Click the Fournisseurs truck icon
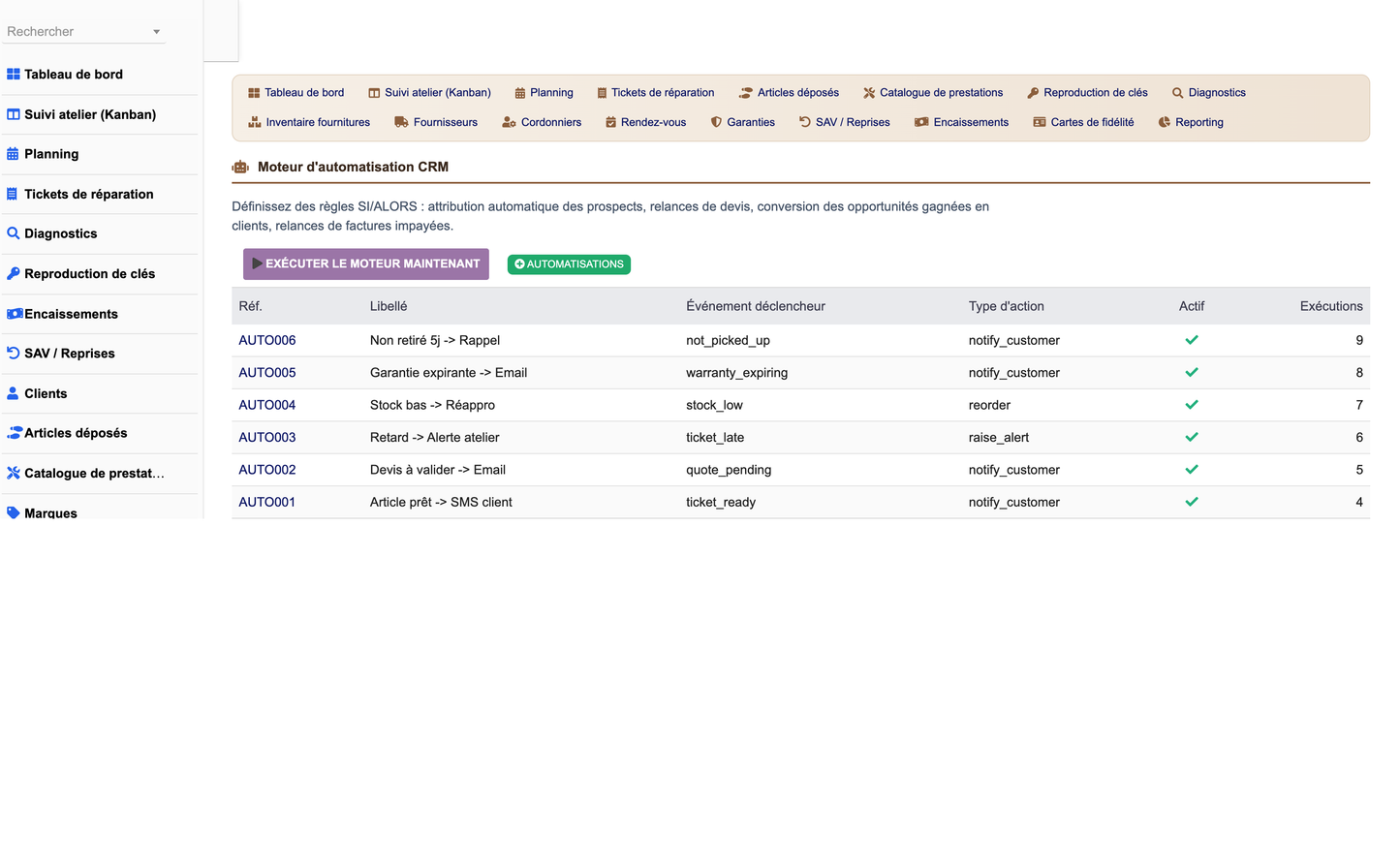The image size is (1400, 866). [401, 122]
